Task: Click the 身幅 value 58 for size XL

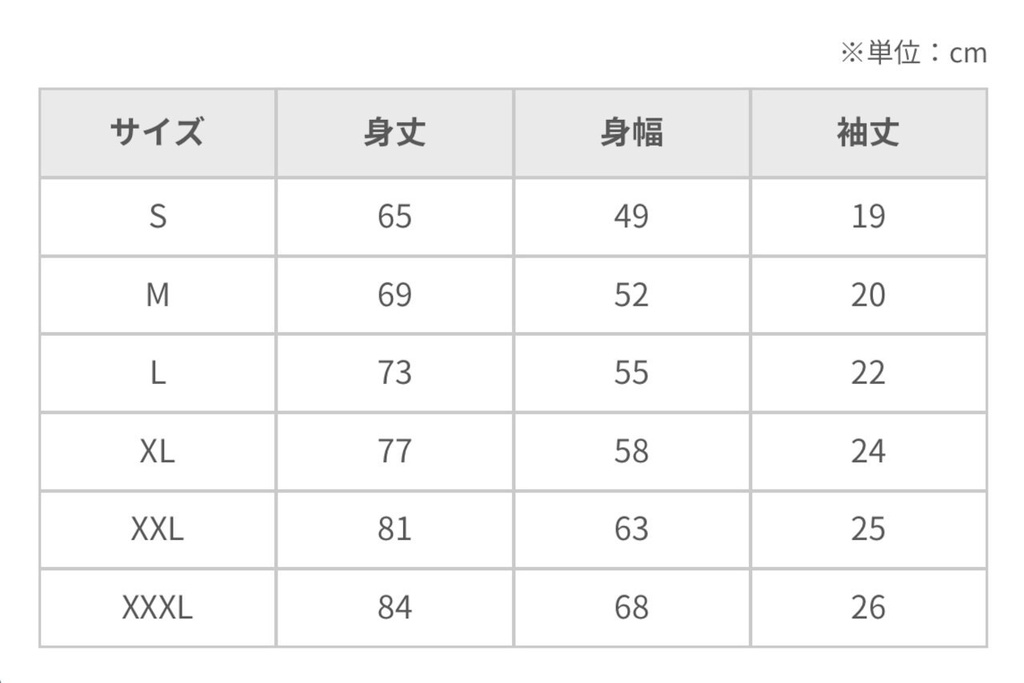Action: click(631, 451)
